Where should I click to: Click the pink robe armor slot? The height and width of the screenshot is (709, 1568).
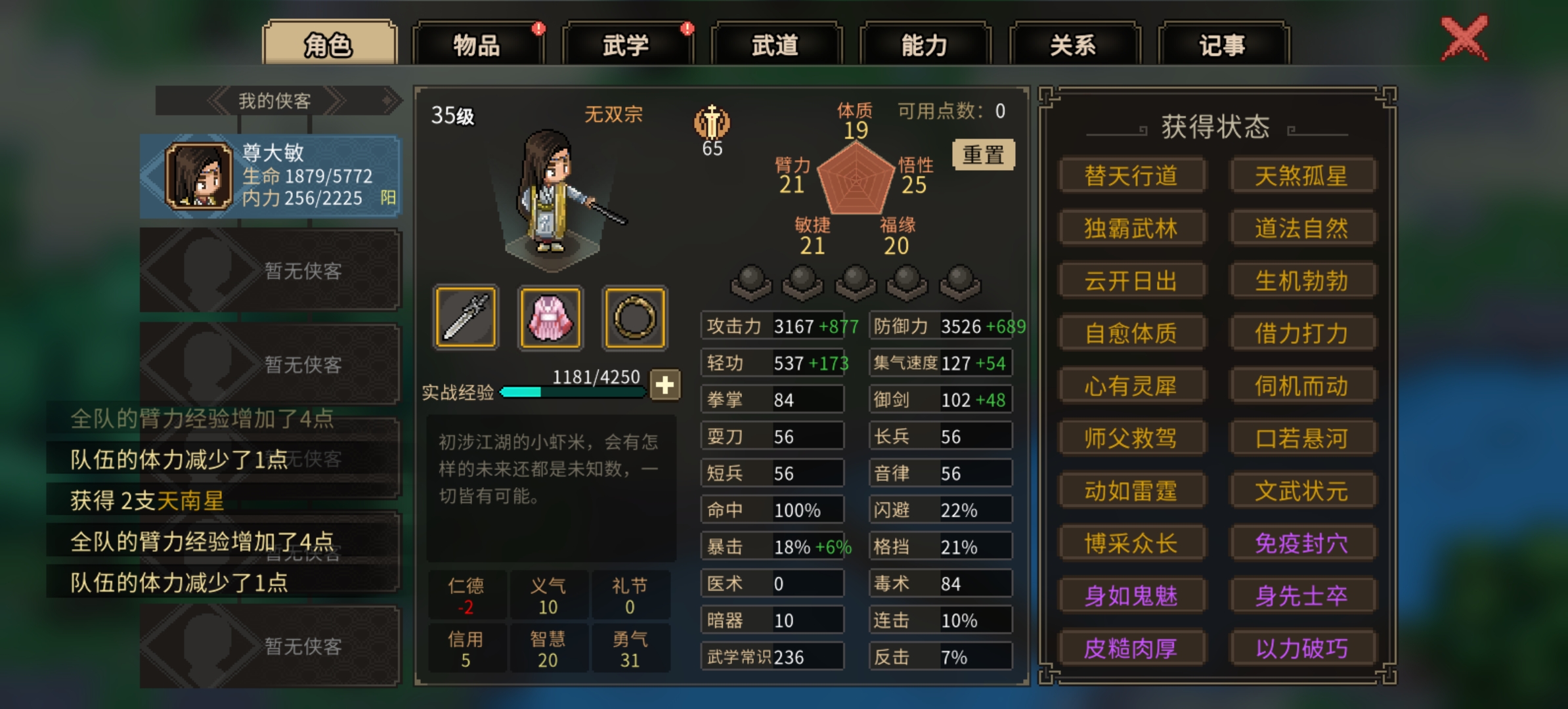(550, 318)
